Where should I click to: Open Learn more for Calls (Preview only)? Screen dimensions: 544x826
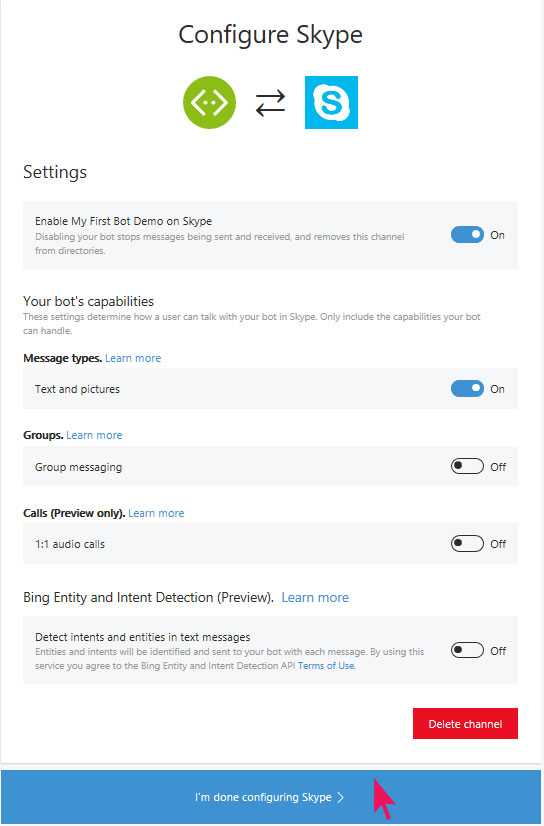[x=156, y=513]
